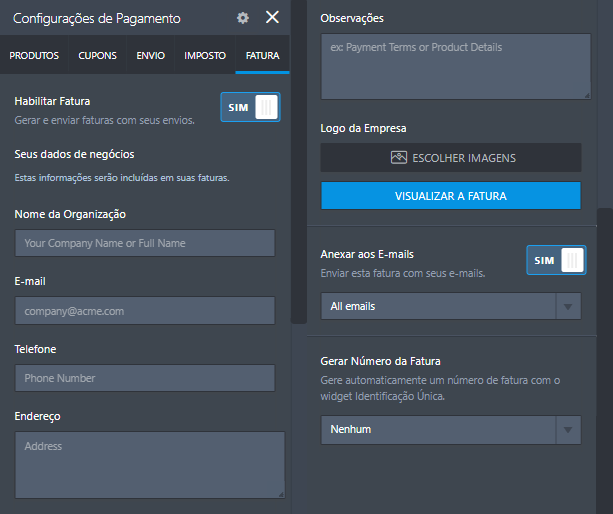Close the Configurações de Pagamento panel
613x514 pixels.
point(272,17)
